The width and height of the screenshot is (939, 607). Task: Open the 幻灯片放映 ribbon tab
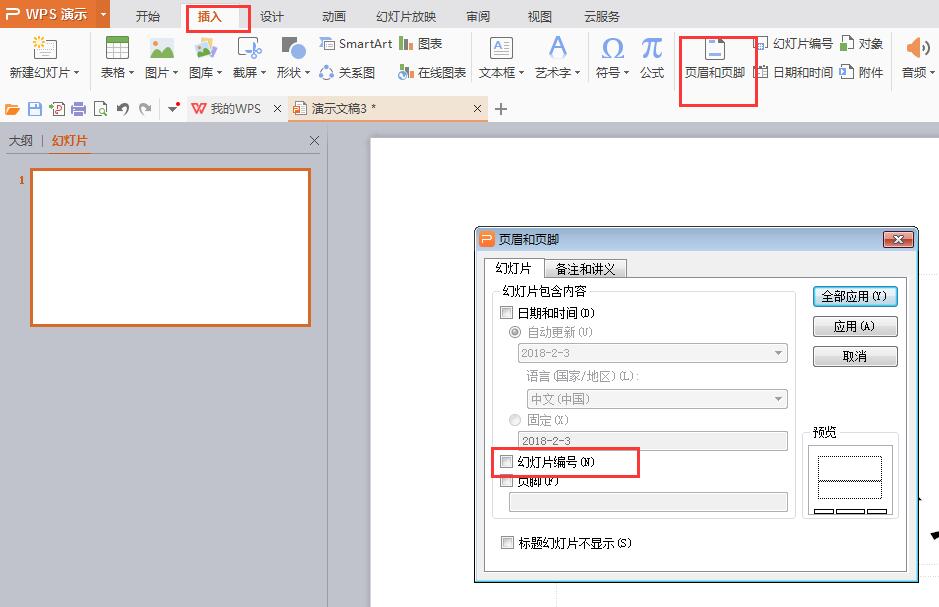pyautogui.click(x=405, y=16)
